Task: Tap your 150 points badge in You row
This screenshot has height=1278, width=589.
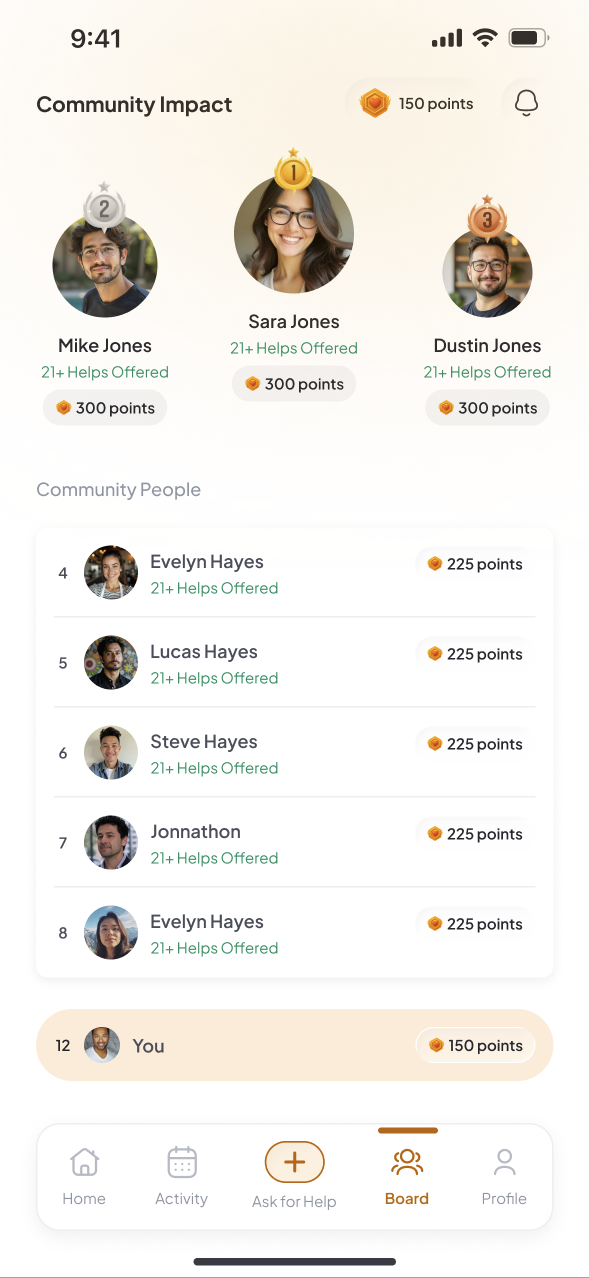Action: (x=476, y=1045)
